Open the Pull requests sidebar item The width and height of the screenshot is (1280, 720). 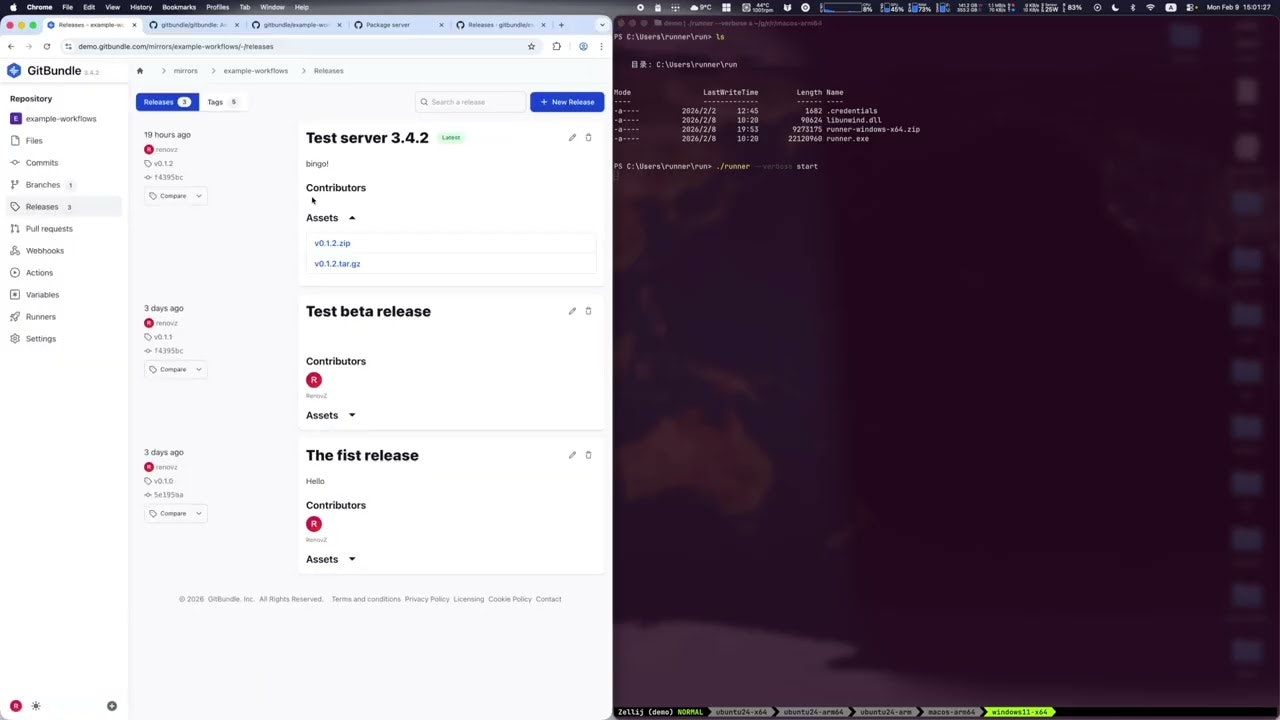coord(49,229)
